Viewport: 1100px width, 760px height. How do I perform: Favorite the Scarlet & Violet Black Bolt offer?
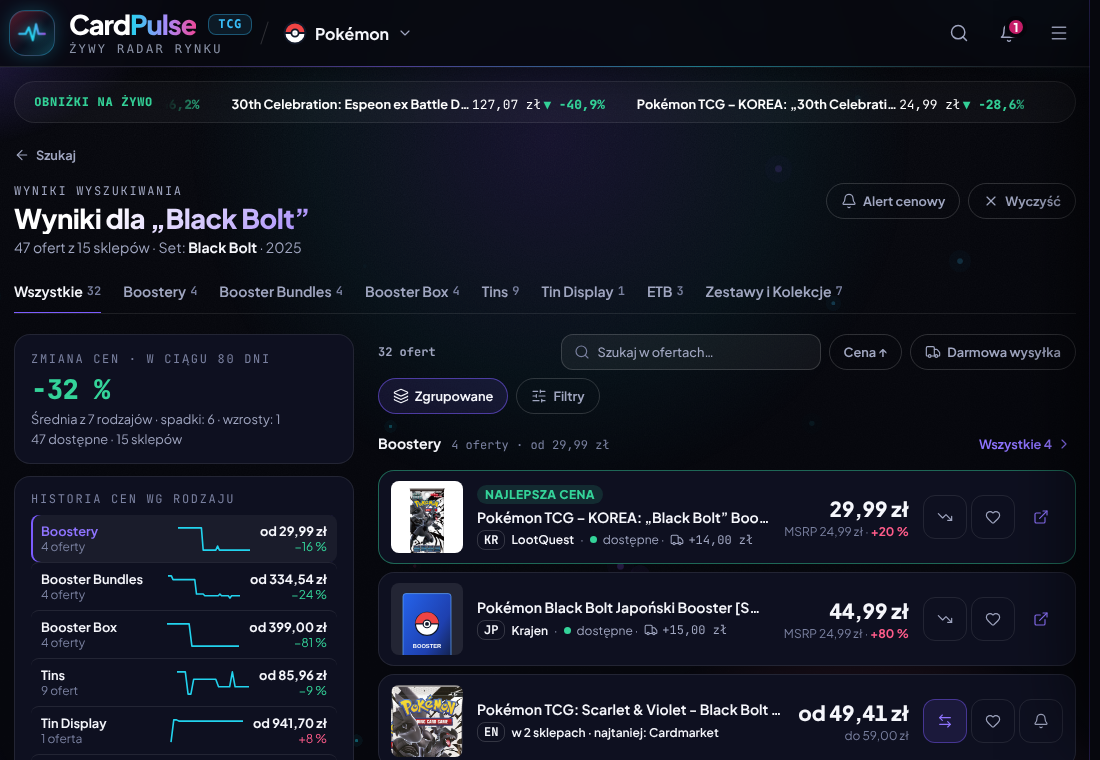pos(993,721)
